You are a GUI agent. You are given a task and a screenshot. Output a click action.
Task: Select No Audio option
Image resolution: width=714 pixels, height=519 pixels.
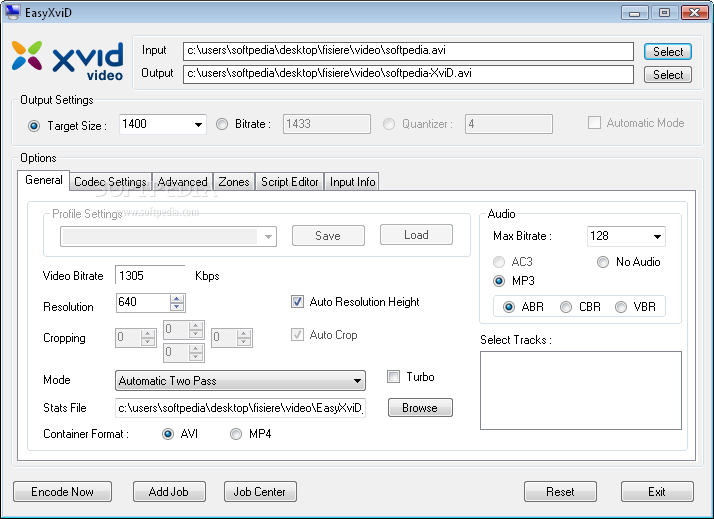[x=603, y=262]
